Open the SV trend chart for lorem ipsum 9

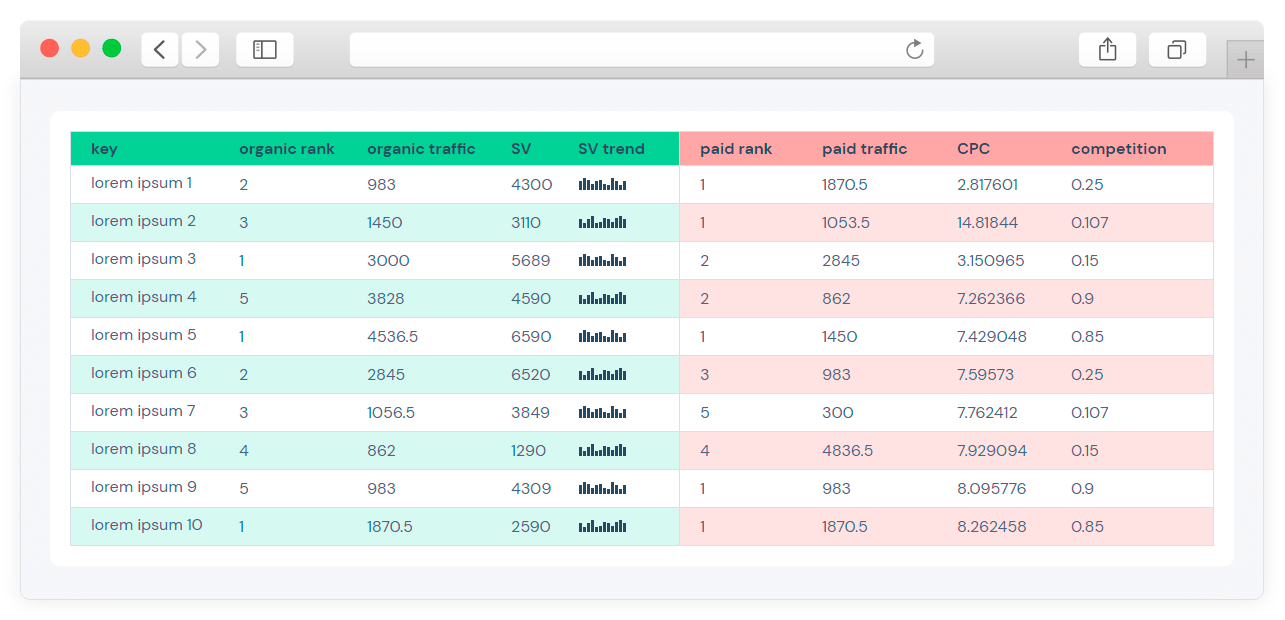[602, 488]
